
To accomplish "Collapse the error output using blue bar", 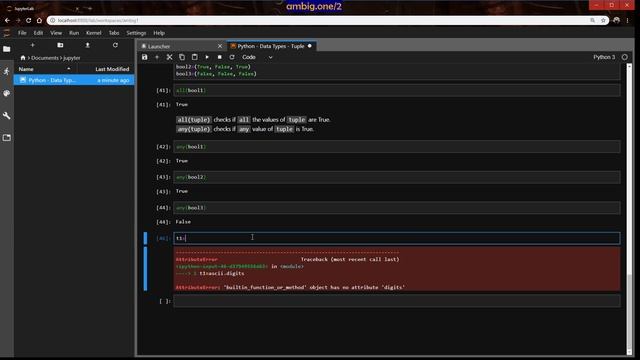I will point(145,269).
